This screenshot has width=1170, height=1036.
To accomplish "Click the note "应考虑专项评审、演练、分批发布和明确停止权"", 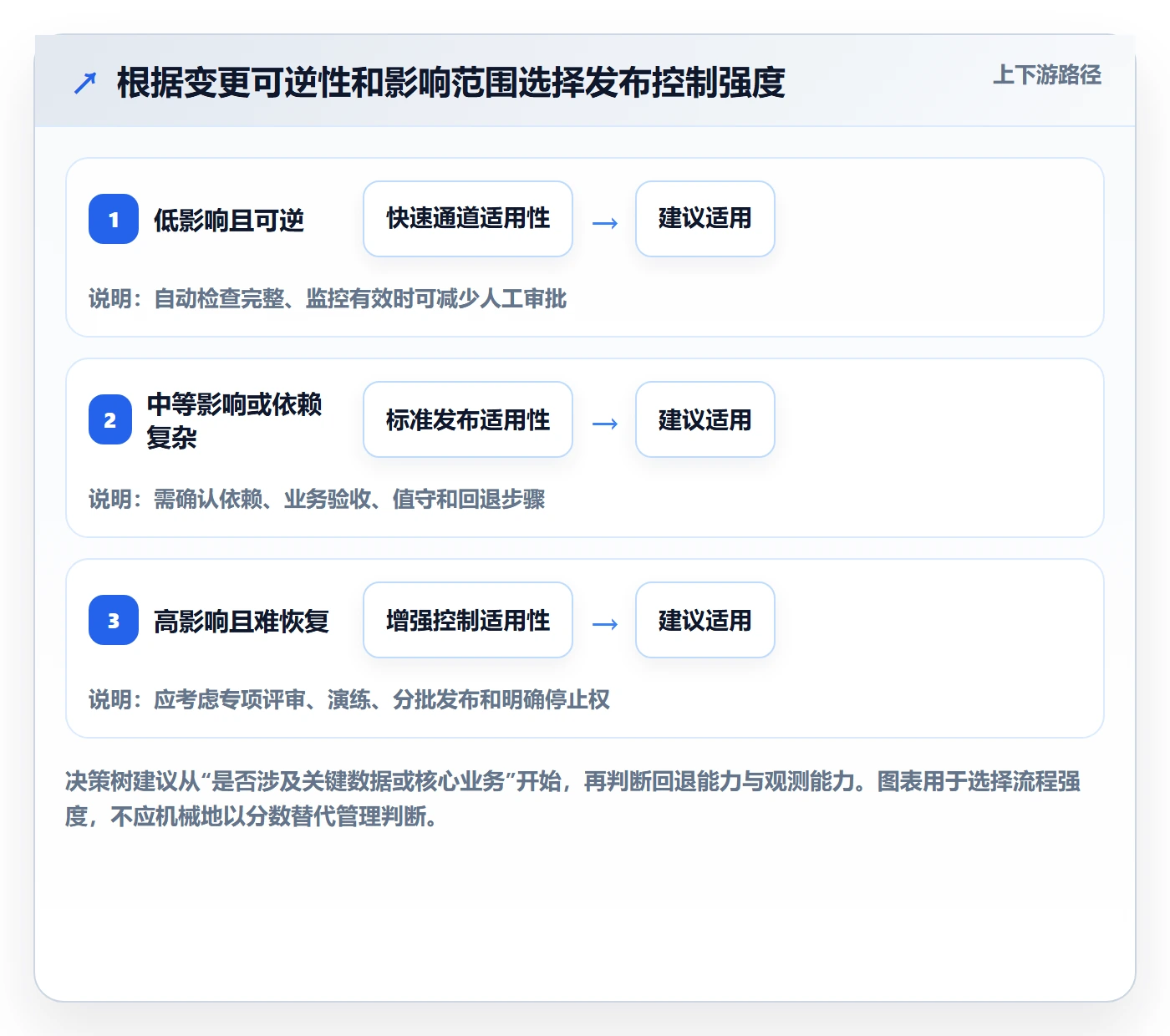I will (x=383, y=700).
